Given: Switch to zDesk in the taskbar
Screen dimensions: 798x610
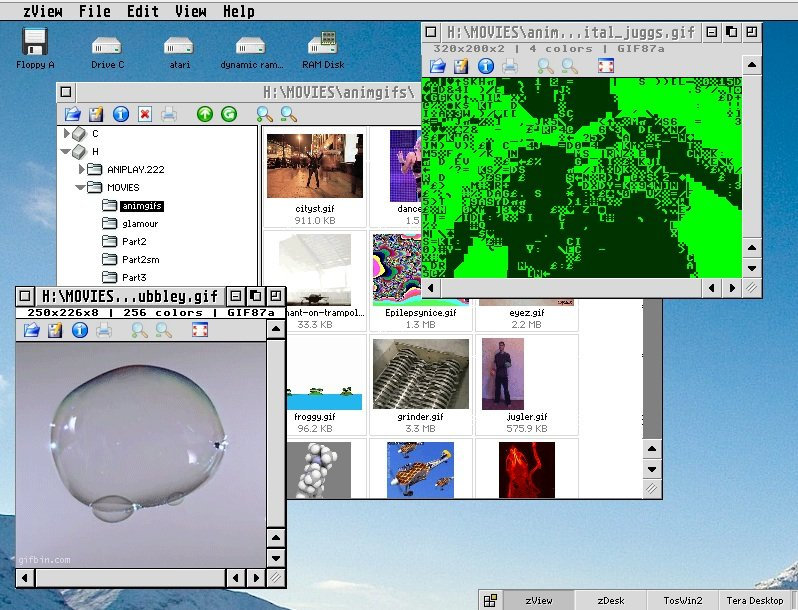Looking at the screenshot, I should [x=611, y=601].
